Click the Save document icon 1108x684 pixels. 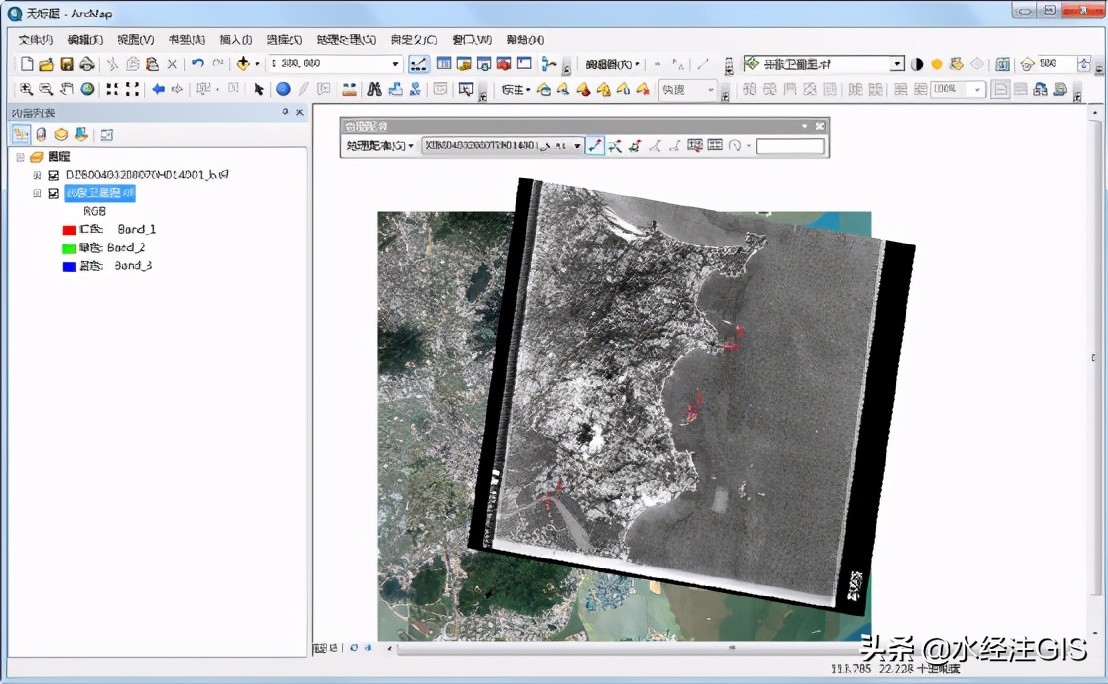pyautogui.click(x=67, y=64)
